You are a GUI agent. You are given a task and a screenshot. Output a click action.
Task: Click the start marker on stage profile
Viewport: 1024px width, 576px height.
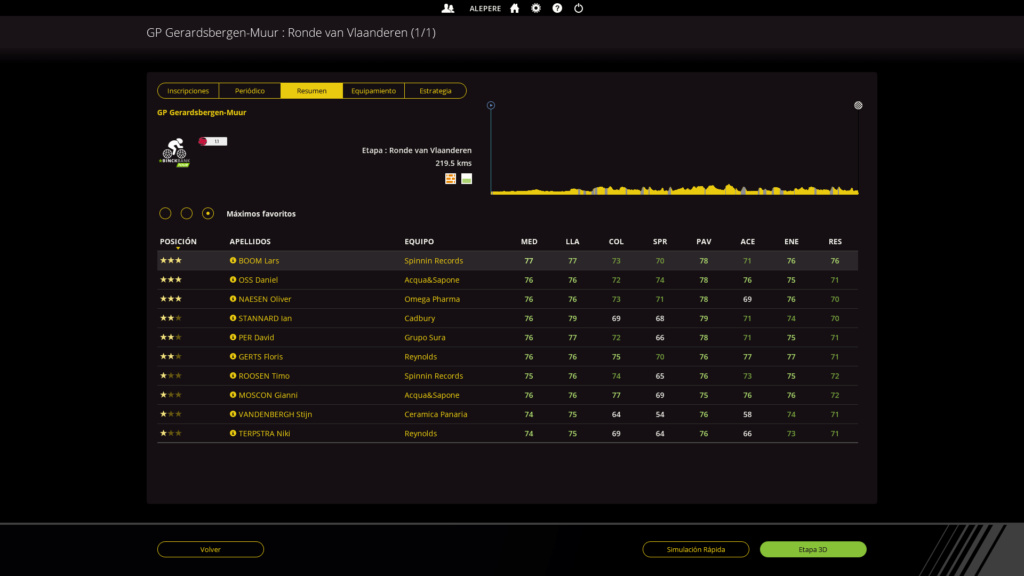[x=491, y=105]
